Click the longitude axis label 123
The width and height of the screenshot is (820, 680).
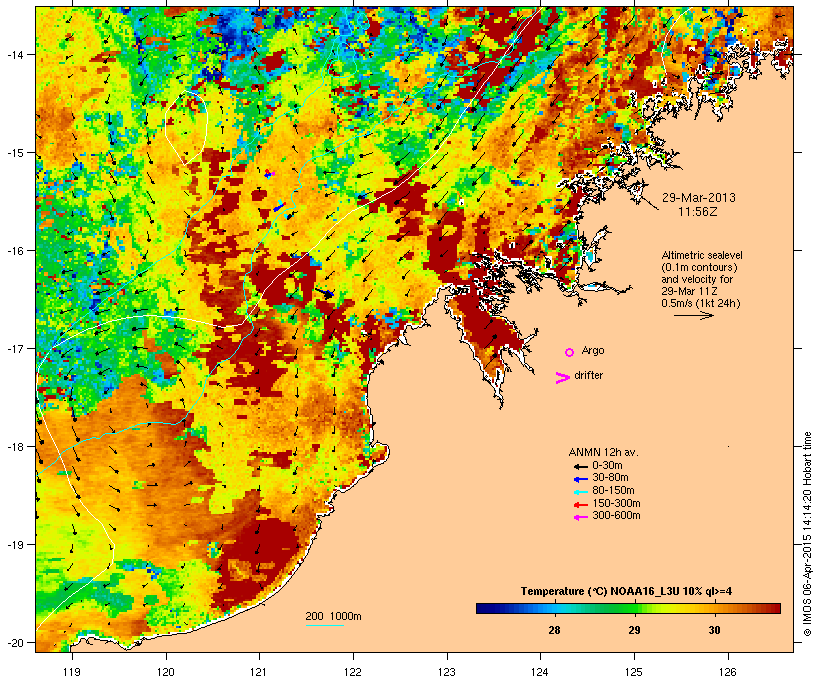447,672
